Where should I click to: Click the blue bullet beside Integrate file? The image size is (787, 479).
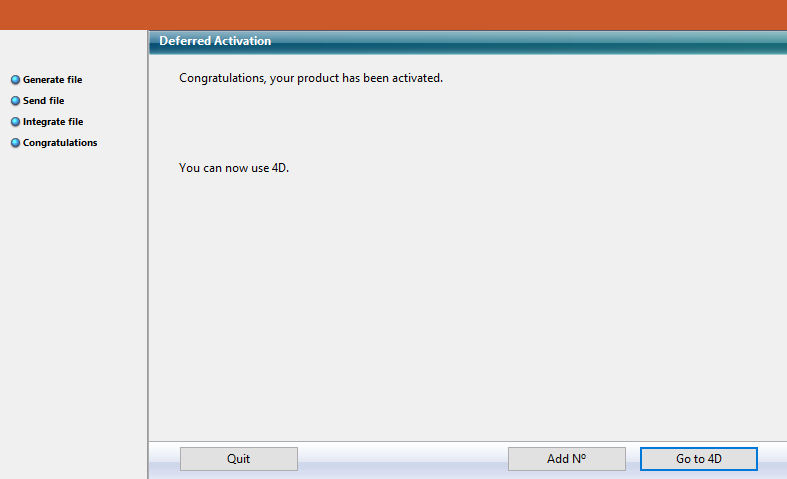[x=15, y=122]
